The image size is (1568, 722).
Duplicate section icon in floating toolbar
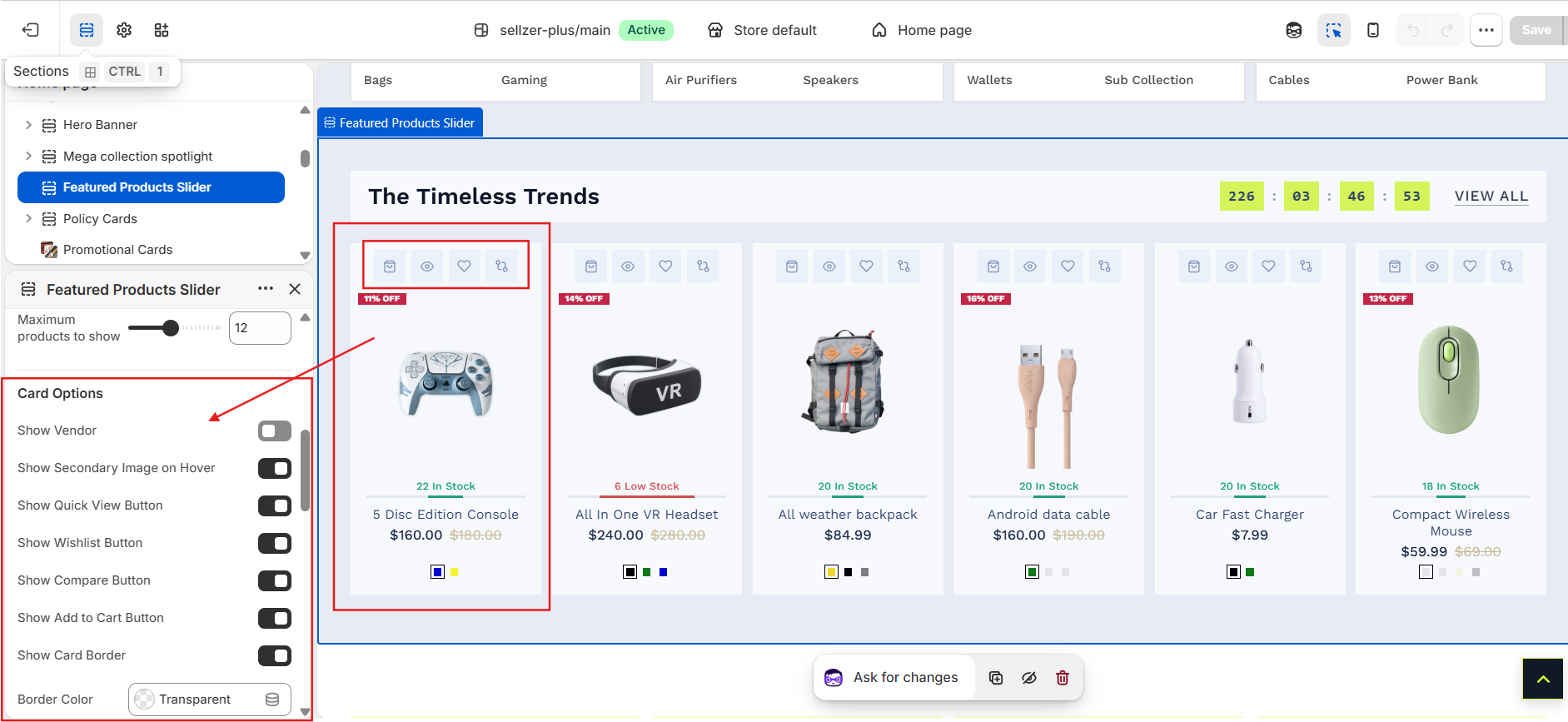[x=996, y=678]
